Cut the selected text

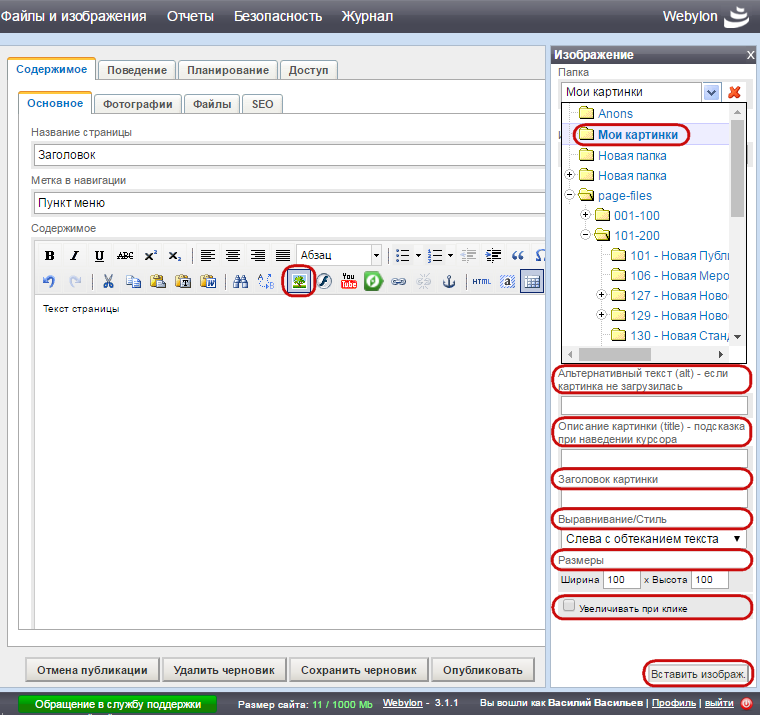(x=108, y=281)
